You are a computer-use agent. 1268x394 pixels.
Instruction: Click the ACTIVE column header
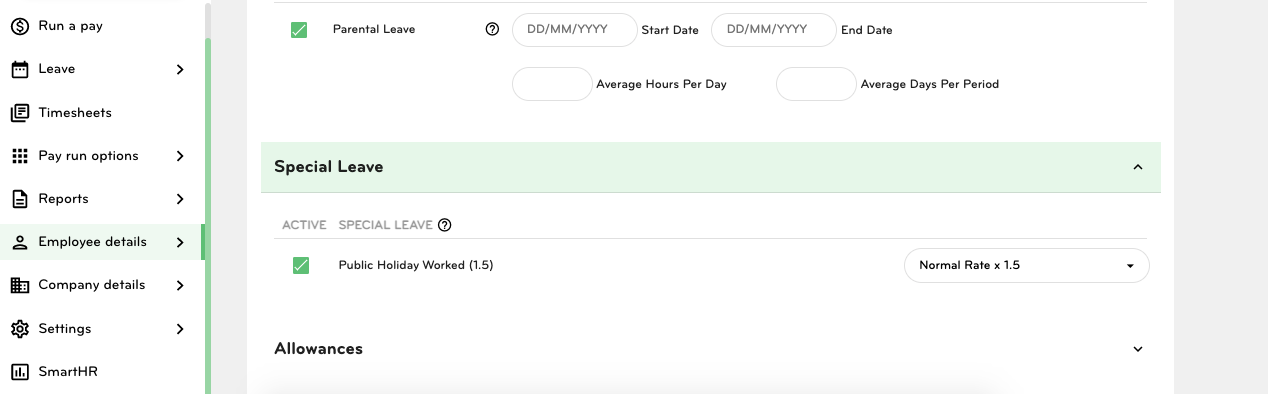point(304,225)
